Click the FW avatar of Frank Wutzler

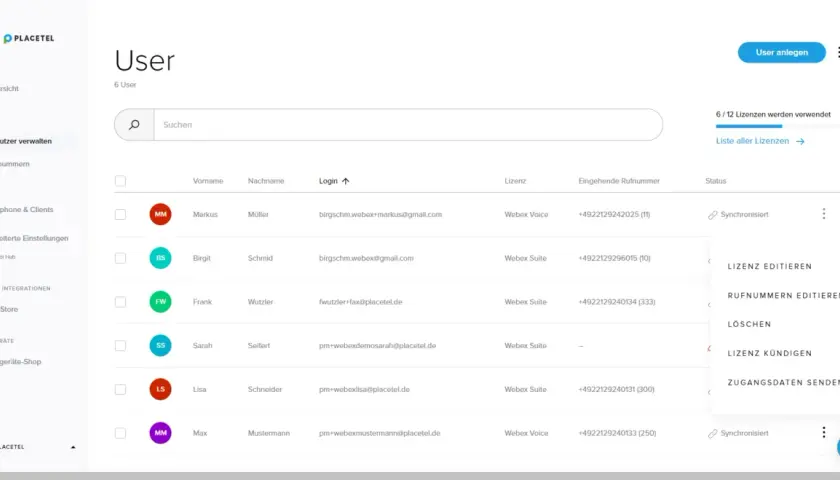[160, 302]
